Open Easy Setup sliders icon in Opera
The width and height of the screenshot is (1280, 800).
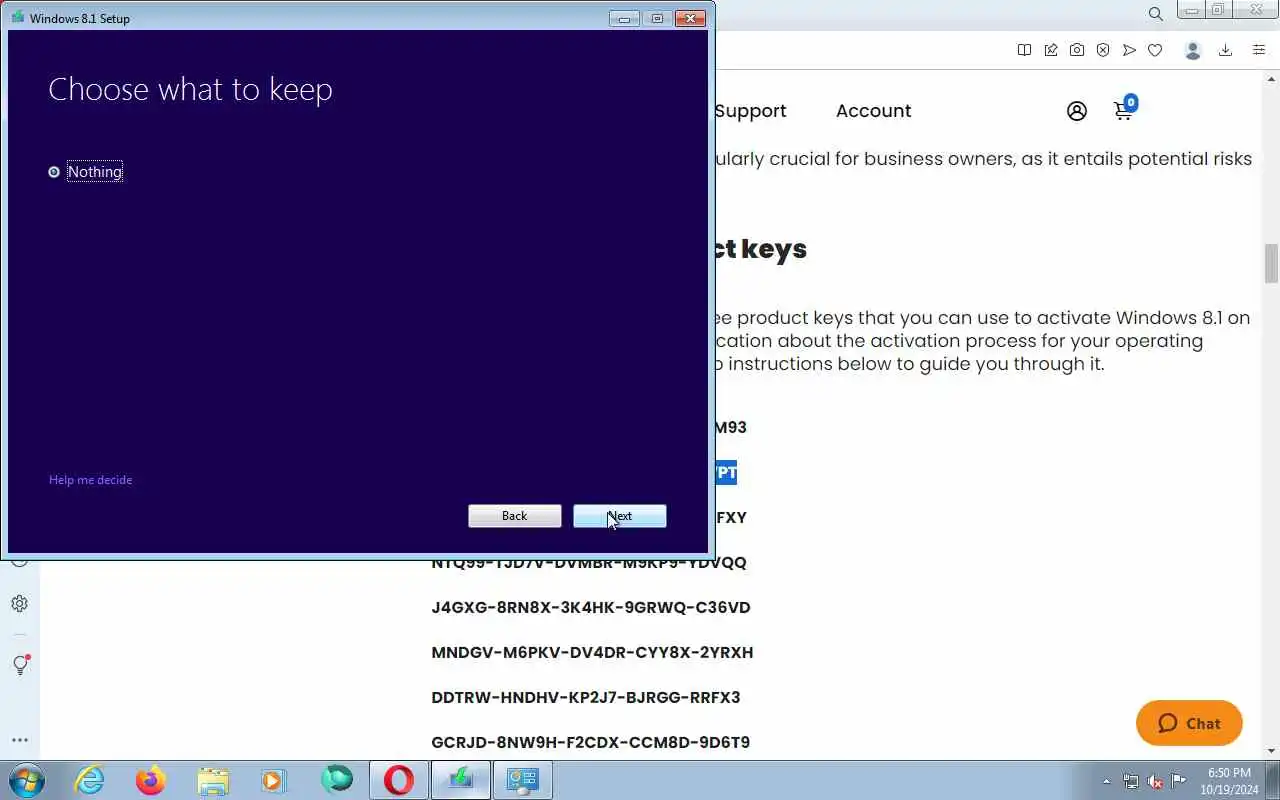pyautogui.click(x=1259, y=50)
